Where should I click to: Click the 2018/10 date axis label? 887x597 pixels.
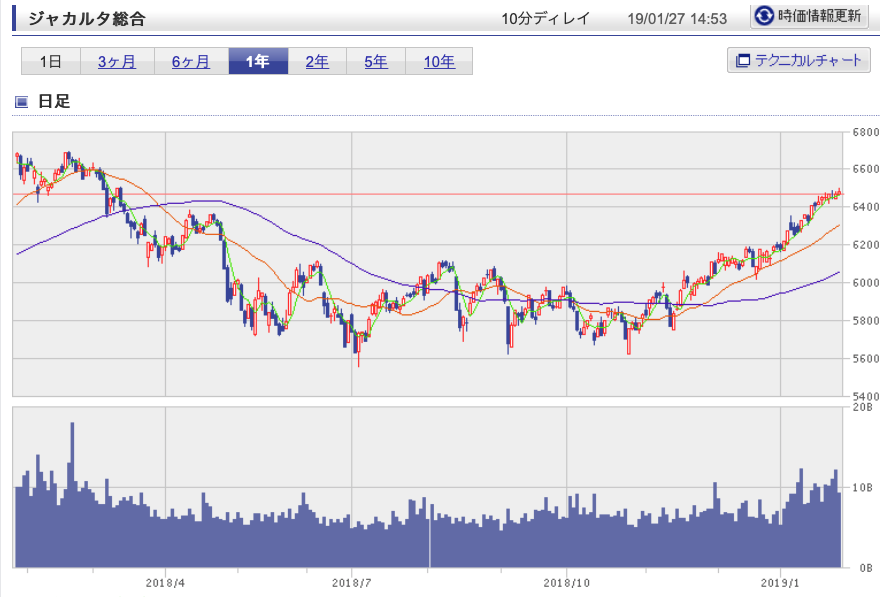567,581
